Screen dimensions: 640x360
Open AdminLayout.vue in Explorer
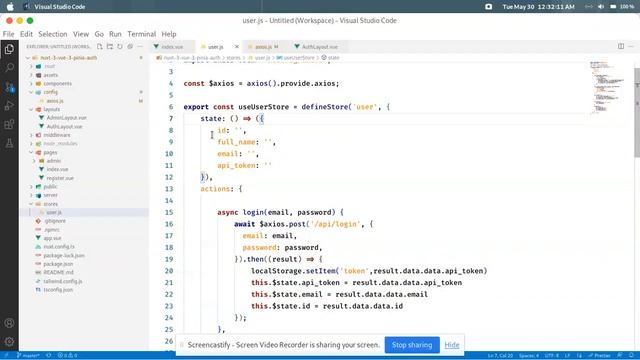[x=67, y=118]
